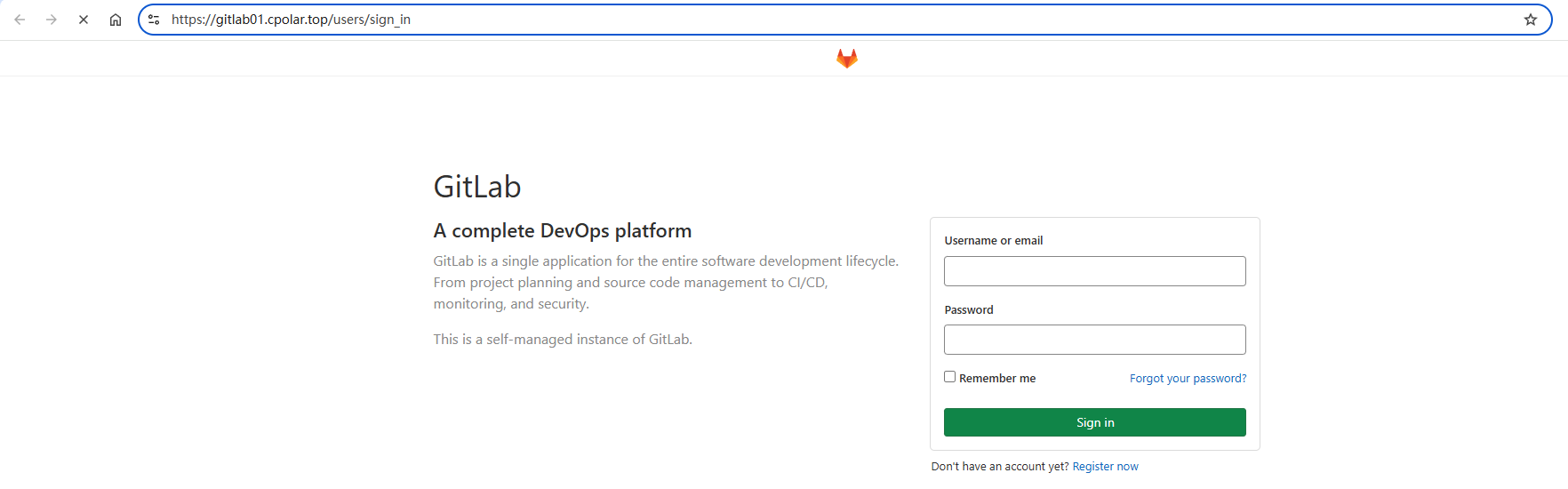The height and width of the screenshot is (489, 1568).
Task: Stop the page from loading
Action: (x=84, y=20)
